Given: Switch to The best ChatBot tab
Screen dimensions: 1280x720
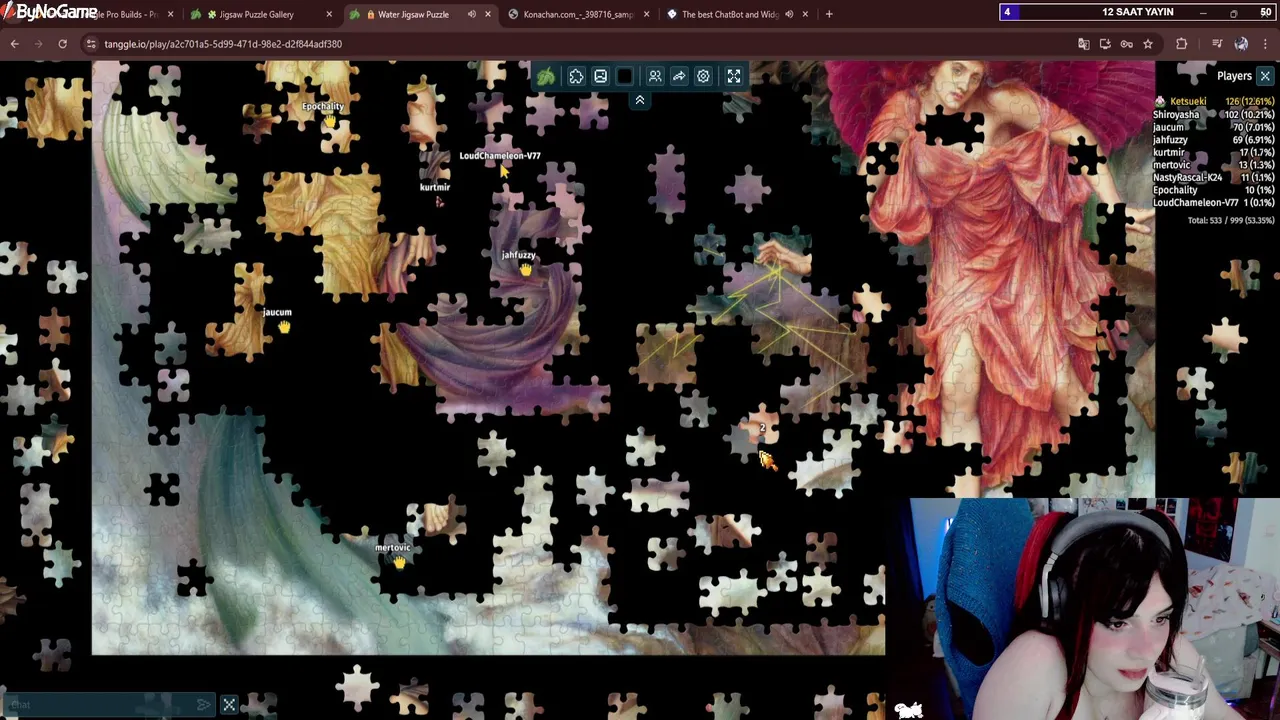Looking at the screenshot, I should point(730,14).
